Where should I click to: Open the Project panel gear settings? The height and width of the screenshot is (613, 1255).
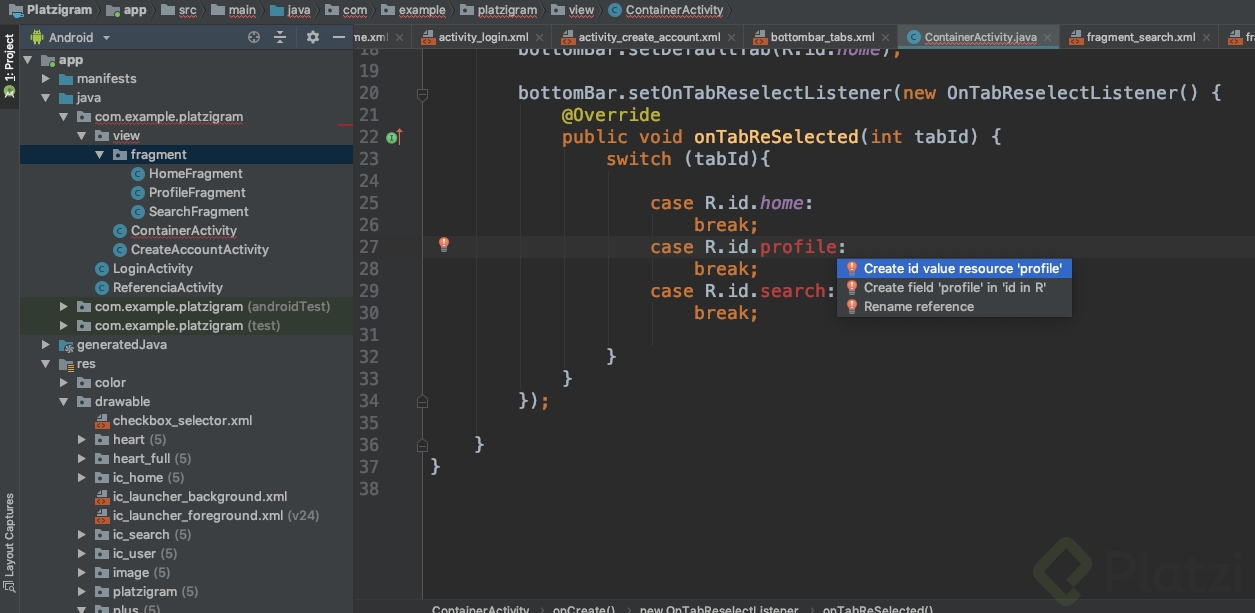313,37
